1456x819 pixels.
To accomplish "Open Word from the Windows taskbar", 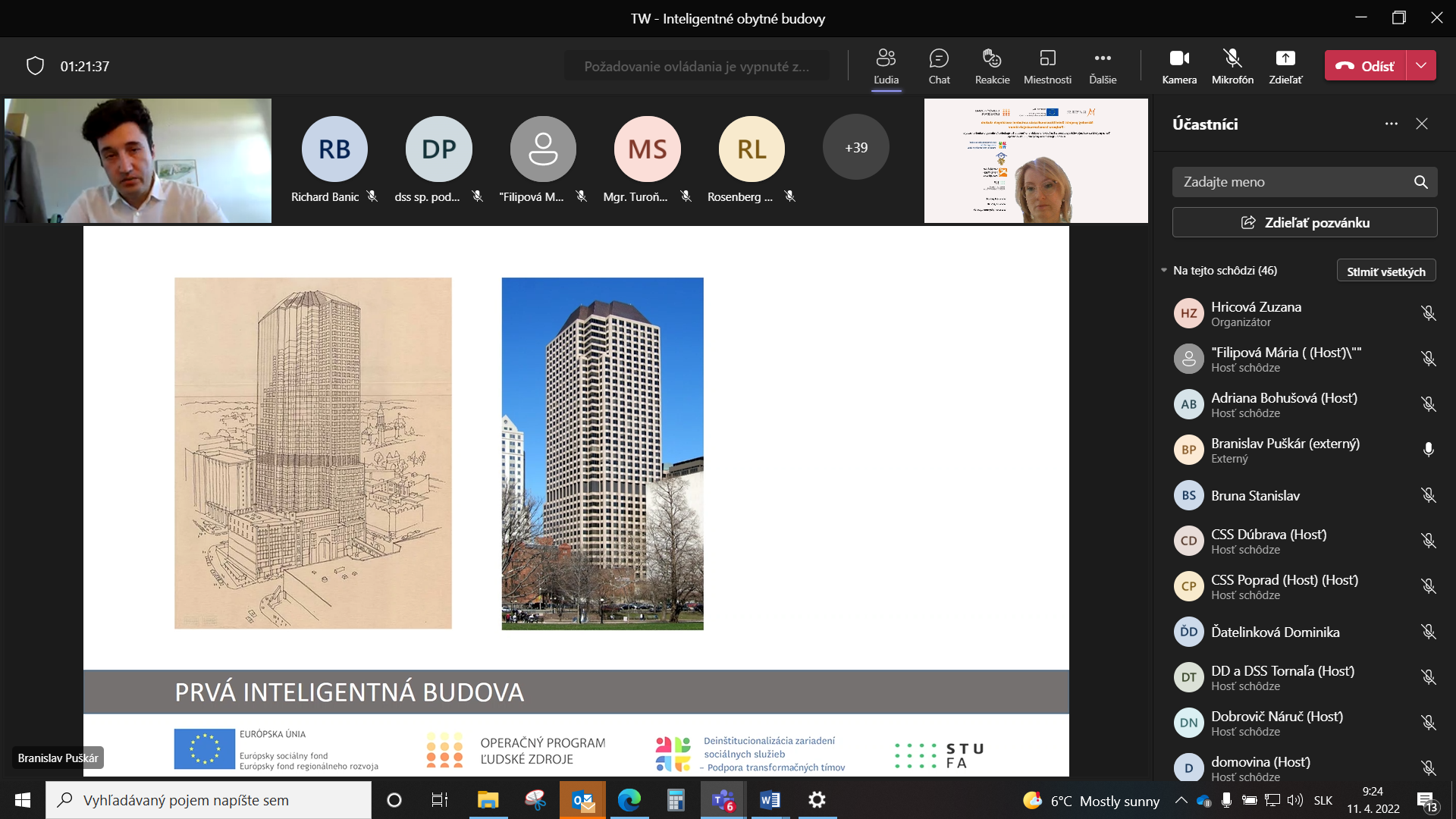I will pyautogui.click(x=769, y=800).
